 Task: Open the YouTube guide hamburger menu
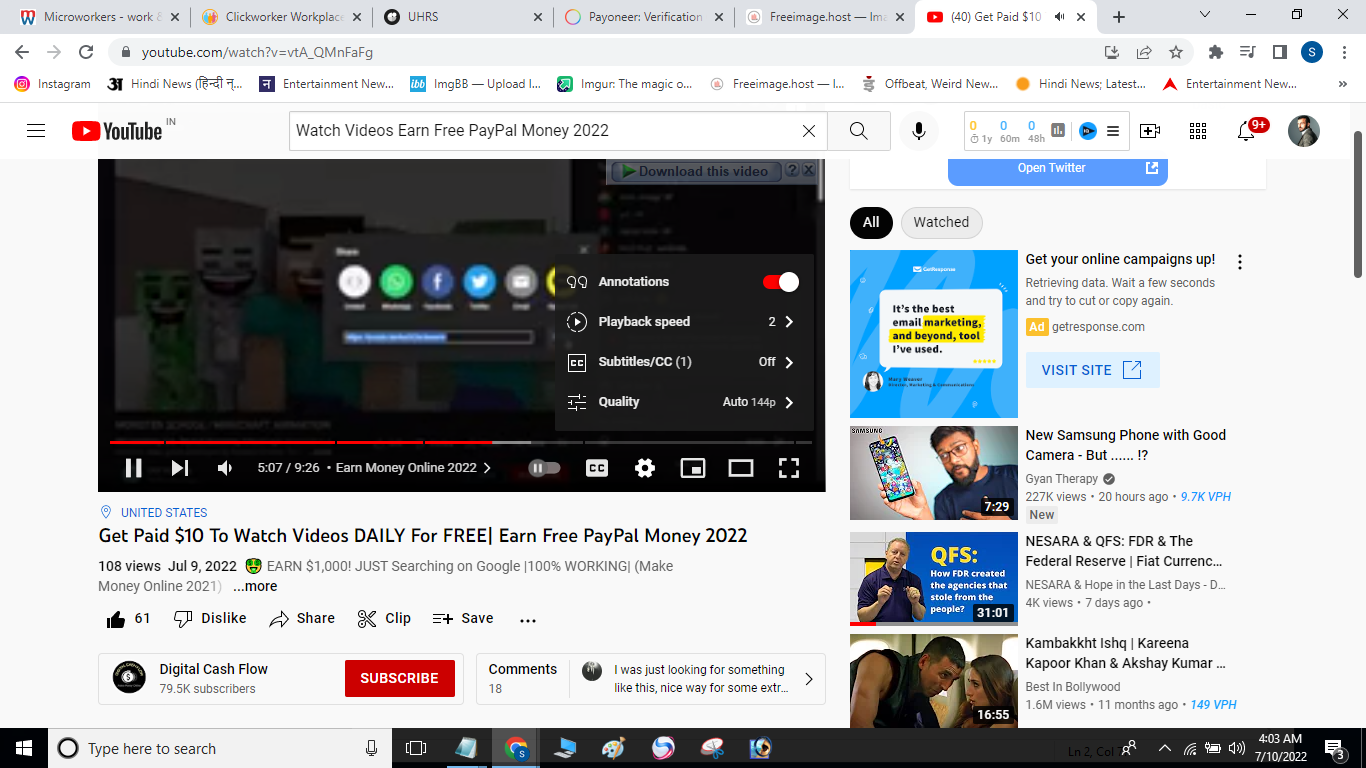click(x=36, y=131)
